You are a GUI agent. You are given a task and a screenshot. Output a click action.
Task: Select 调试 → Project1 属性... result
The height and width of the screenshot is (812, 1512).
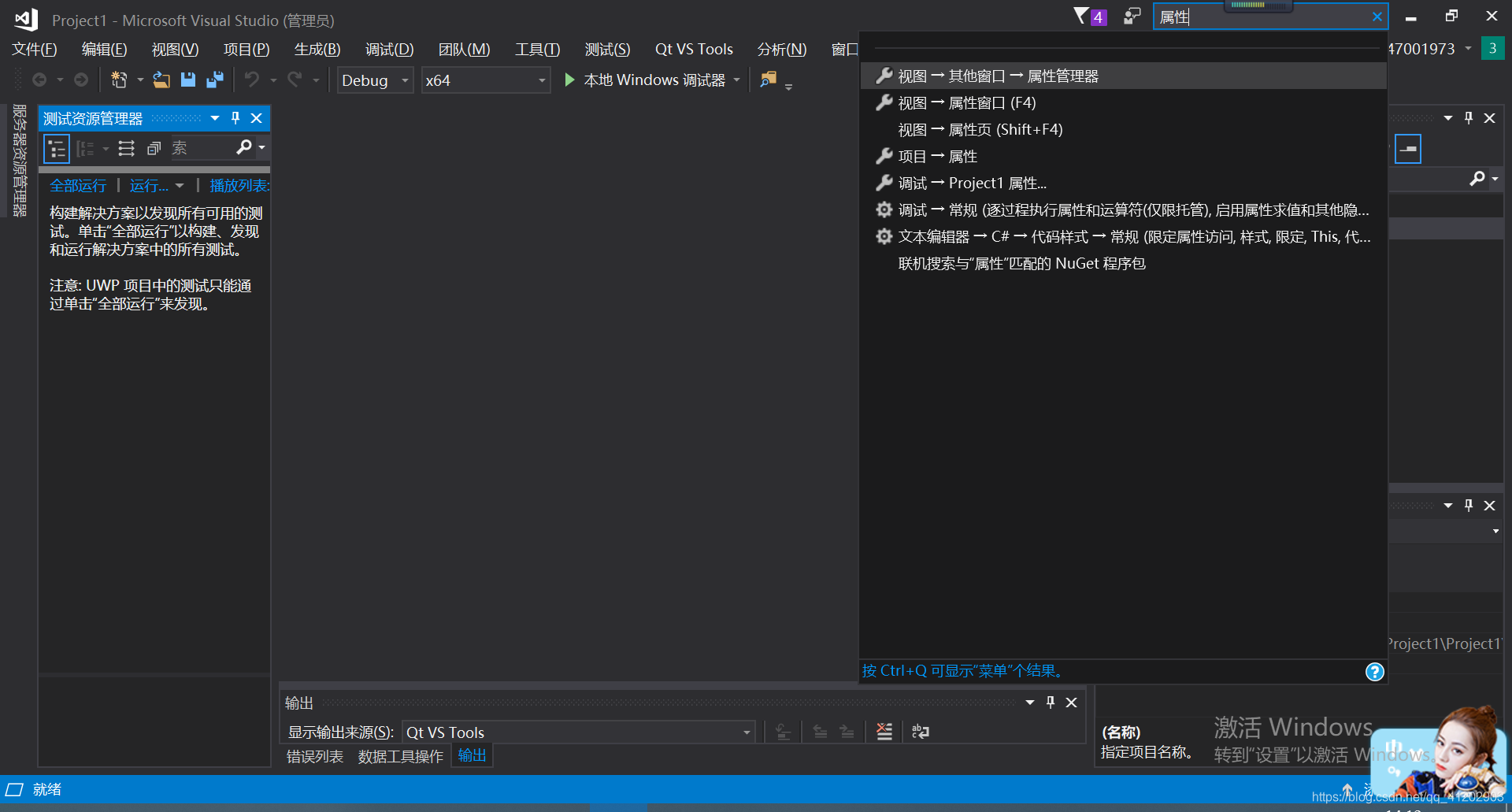(x=1124, y=184)
